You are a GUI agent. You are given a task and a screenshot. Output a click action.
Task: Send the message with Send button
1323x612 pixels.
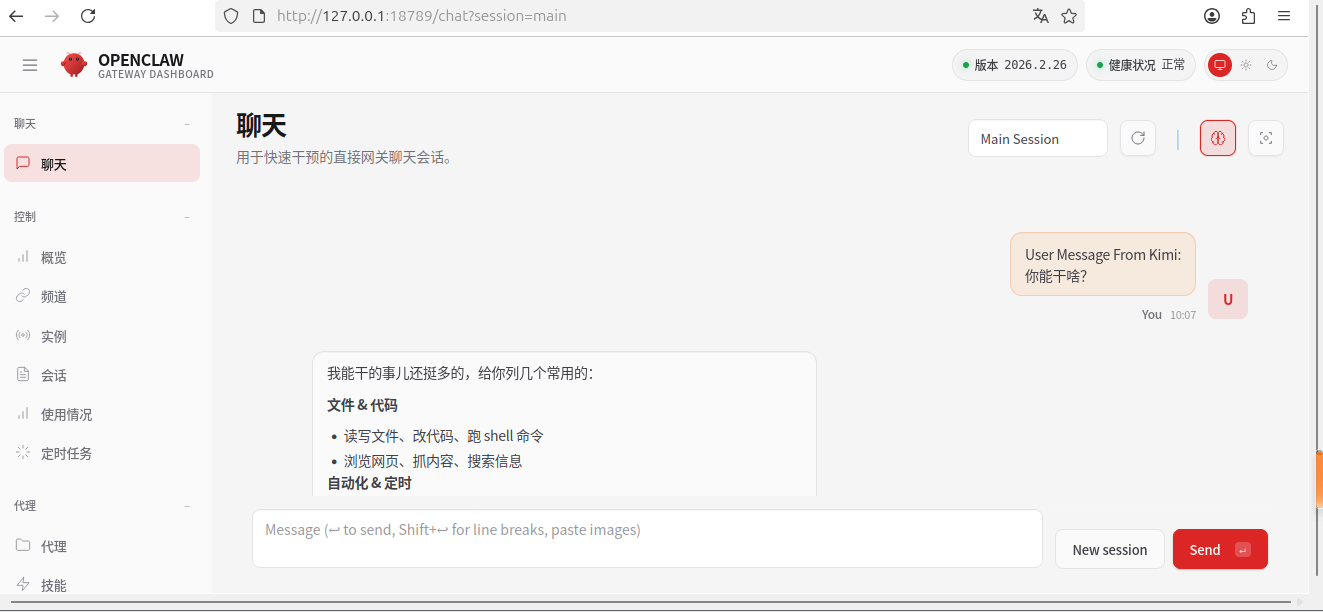[1220, 549]
